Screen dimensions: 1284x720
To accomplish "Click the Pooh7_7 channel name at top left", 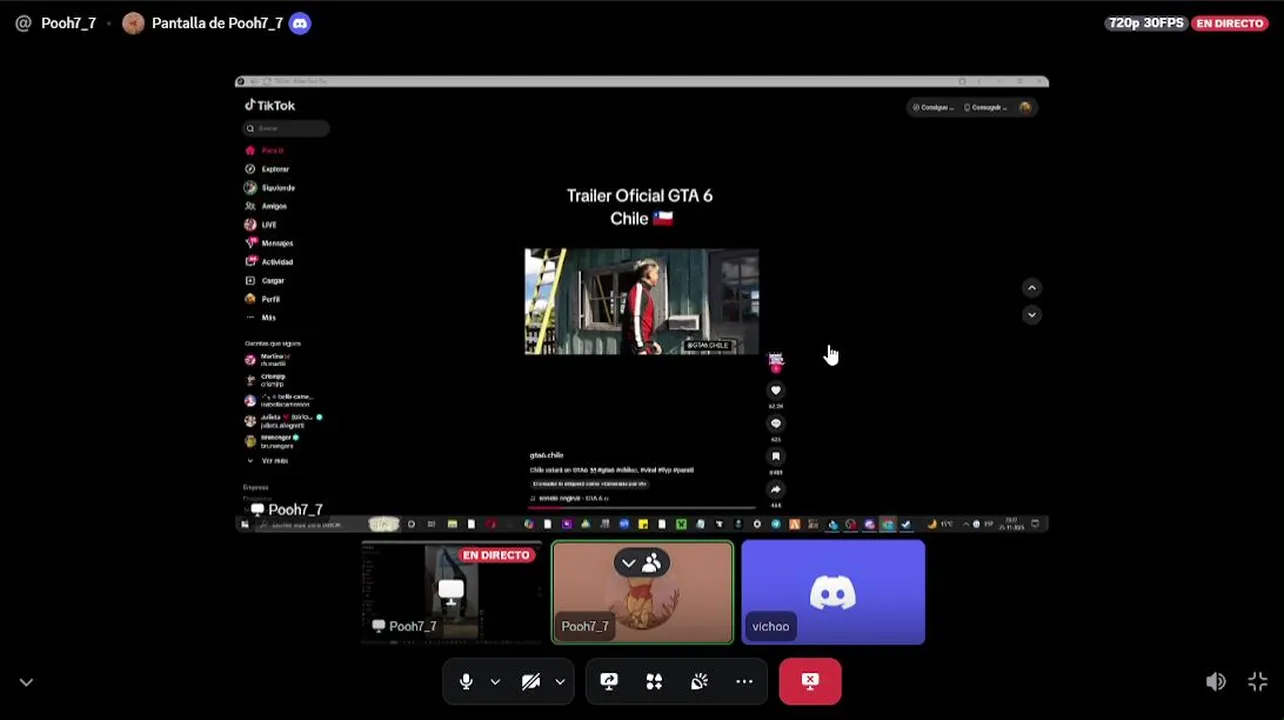I will [x=68, y=23].
